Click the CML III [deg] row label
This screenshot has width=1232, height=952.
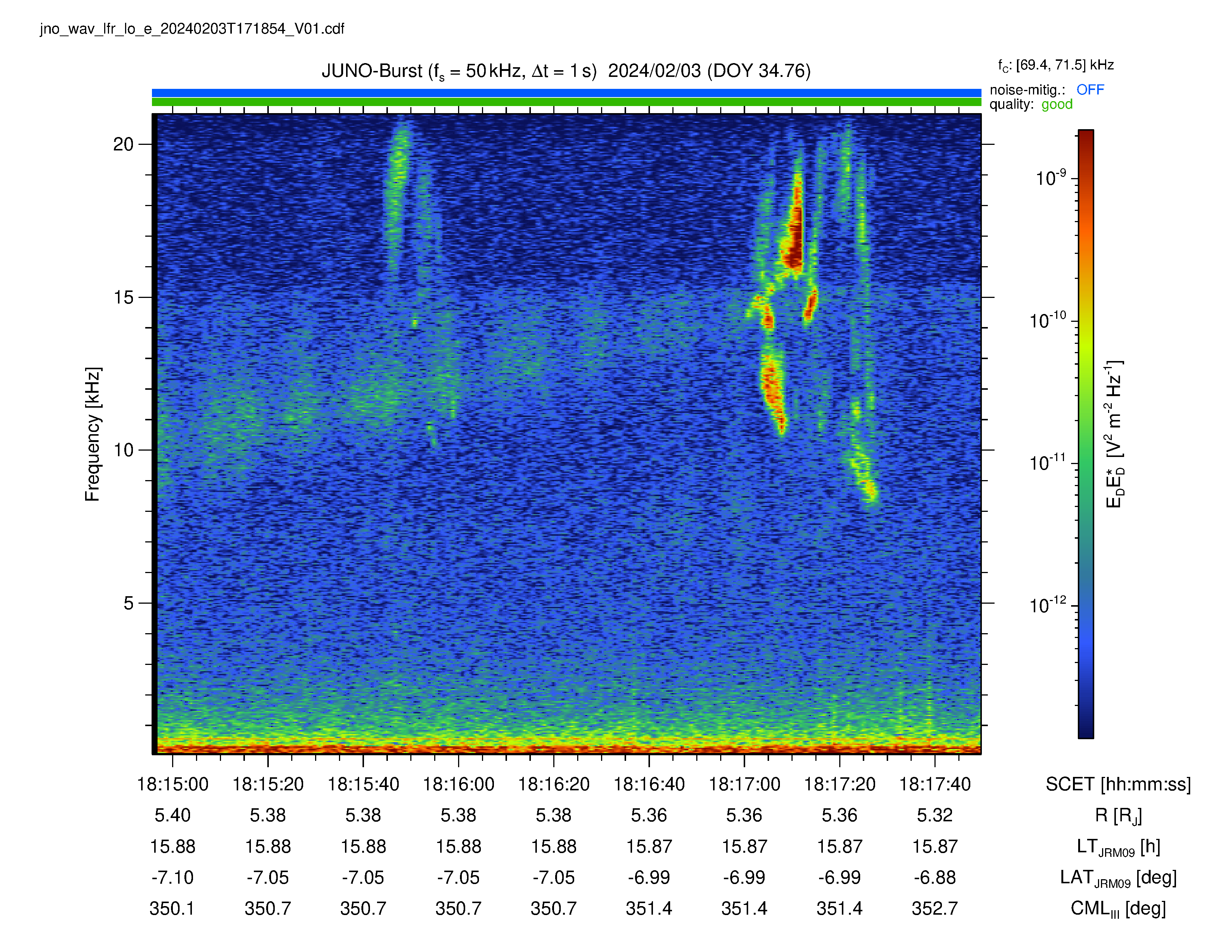coord(1118,909)
